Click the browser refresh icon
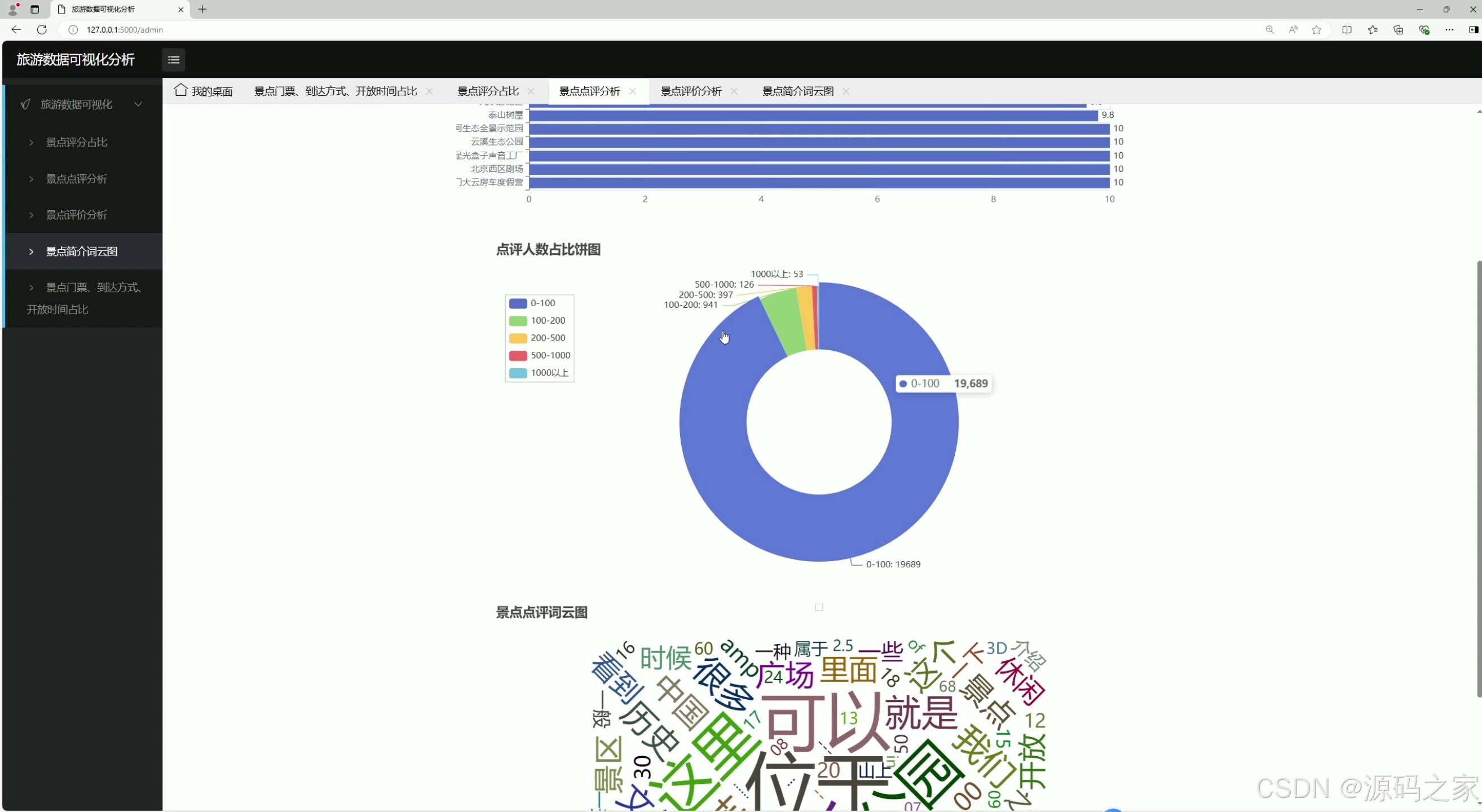 [x=42, y=30]
